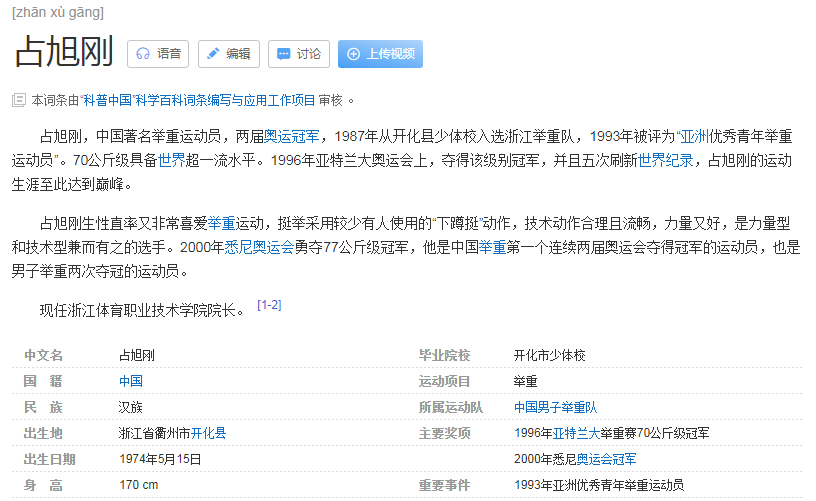
Task: Open the 中国 nationality link in infobox
Action: (130, 381)
